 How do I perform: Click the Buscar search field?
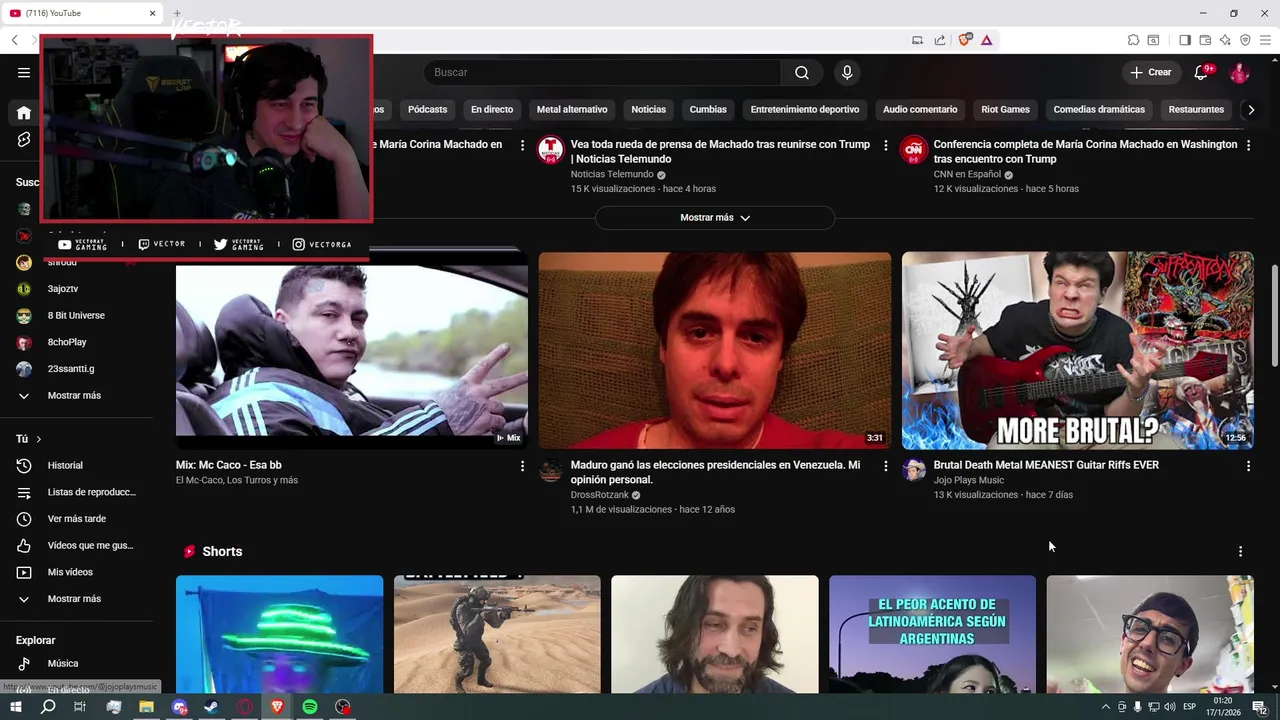(602, 72)
